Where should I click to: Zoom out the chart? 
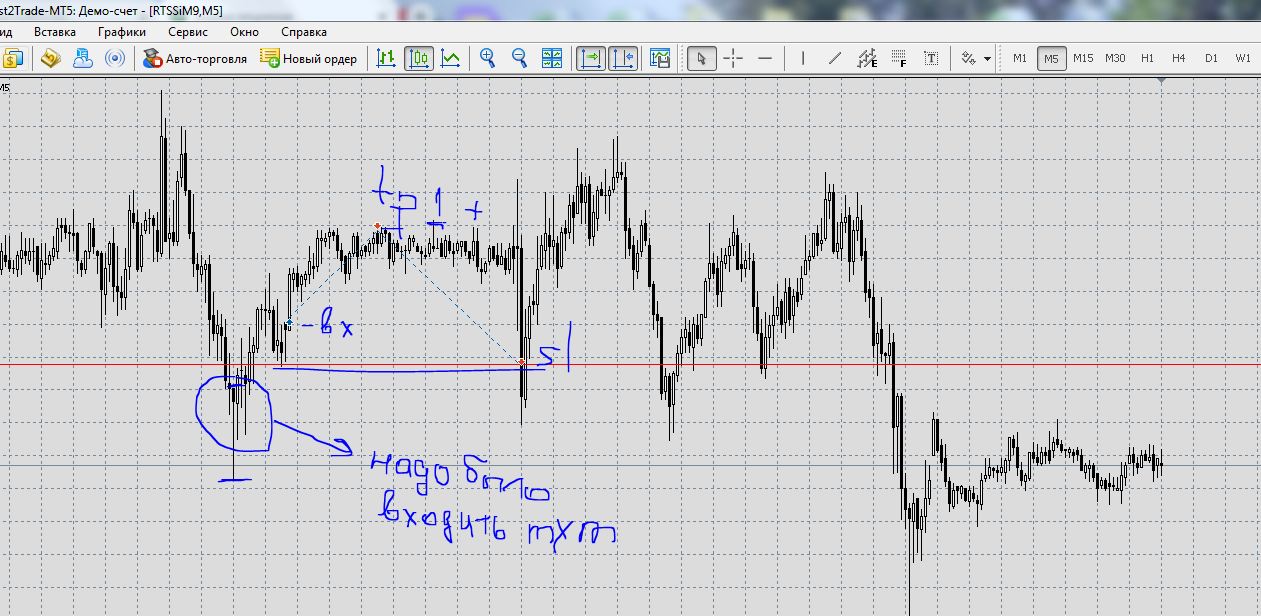coord(520,58)
